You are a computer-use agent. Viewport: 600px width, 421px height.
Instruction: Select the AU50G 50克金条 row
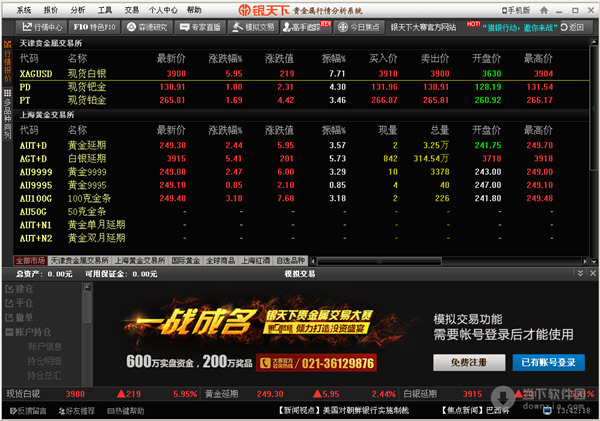click(x=301, y=212)
